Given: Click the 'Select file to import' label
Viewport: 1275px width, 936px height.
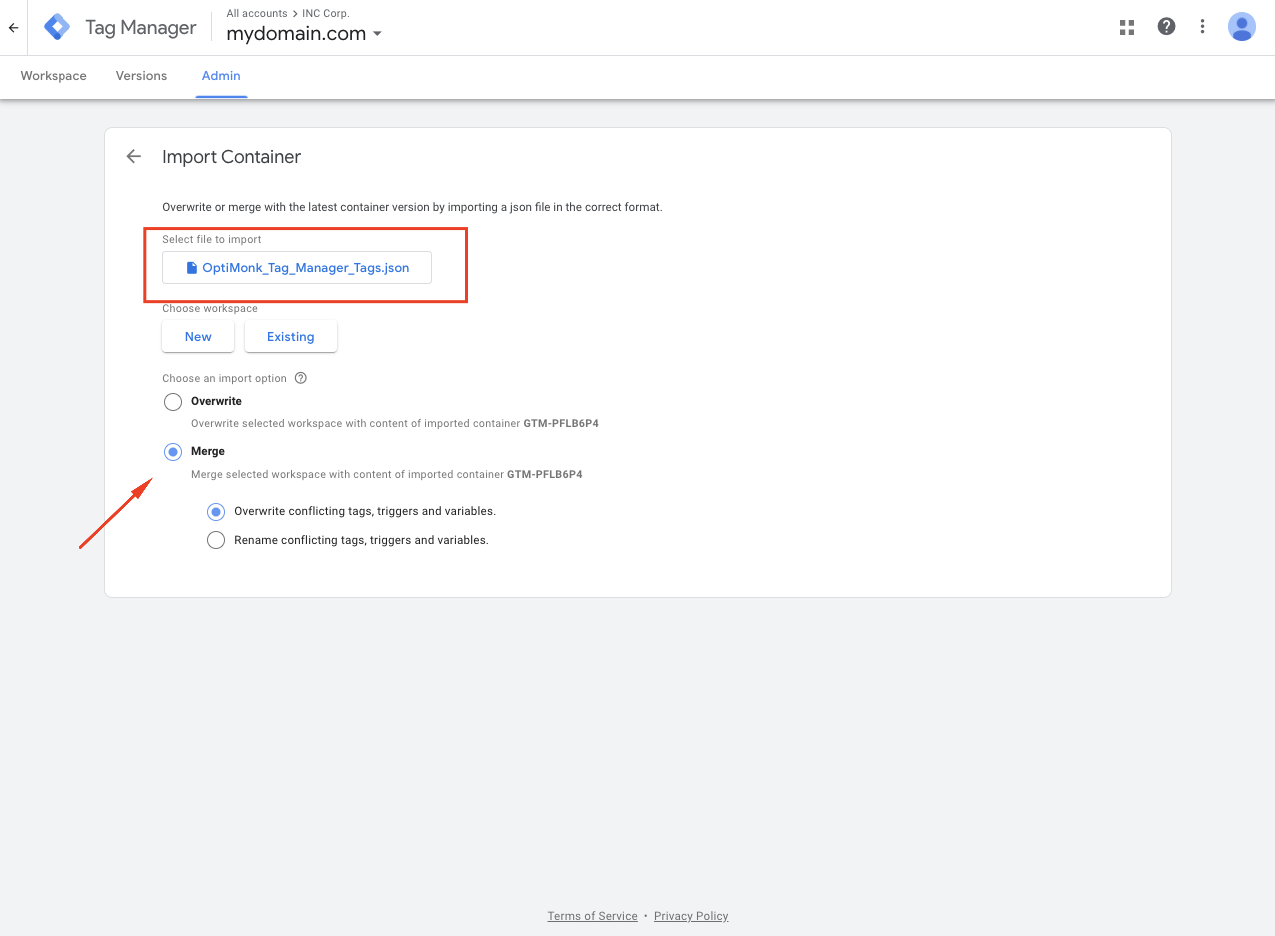Looking at the screenshot, I should pos(212,240).
